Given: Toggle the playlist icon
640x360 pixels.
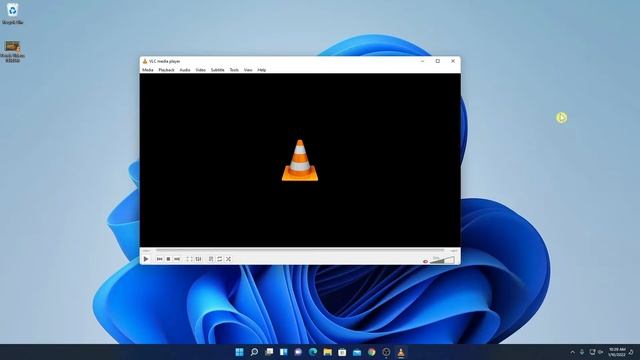Looking at the screenshot, I should pos(211,259).
